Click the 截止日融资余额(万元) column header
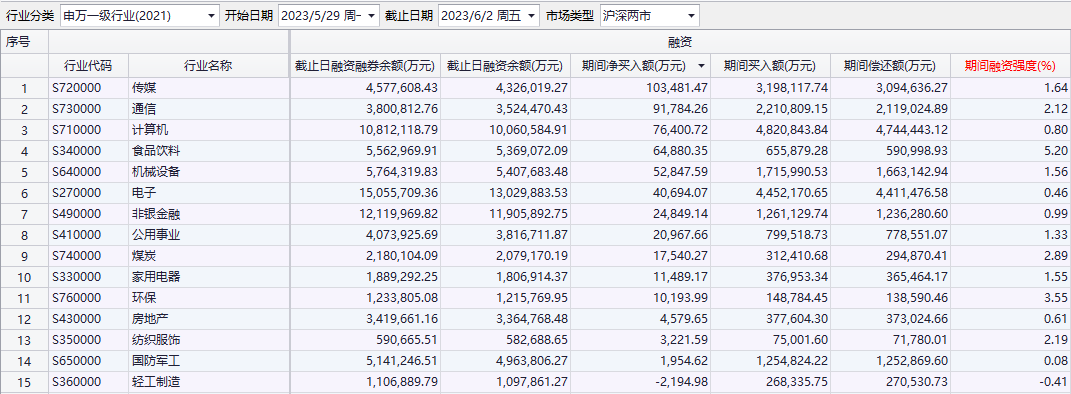Viewport: 1071px width, 394px height. click(x=505, y=66)
